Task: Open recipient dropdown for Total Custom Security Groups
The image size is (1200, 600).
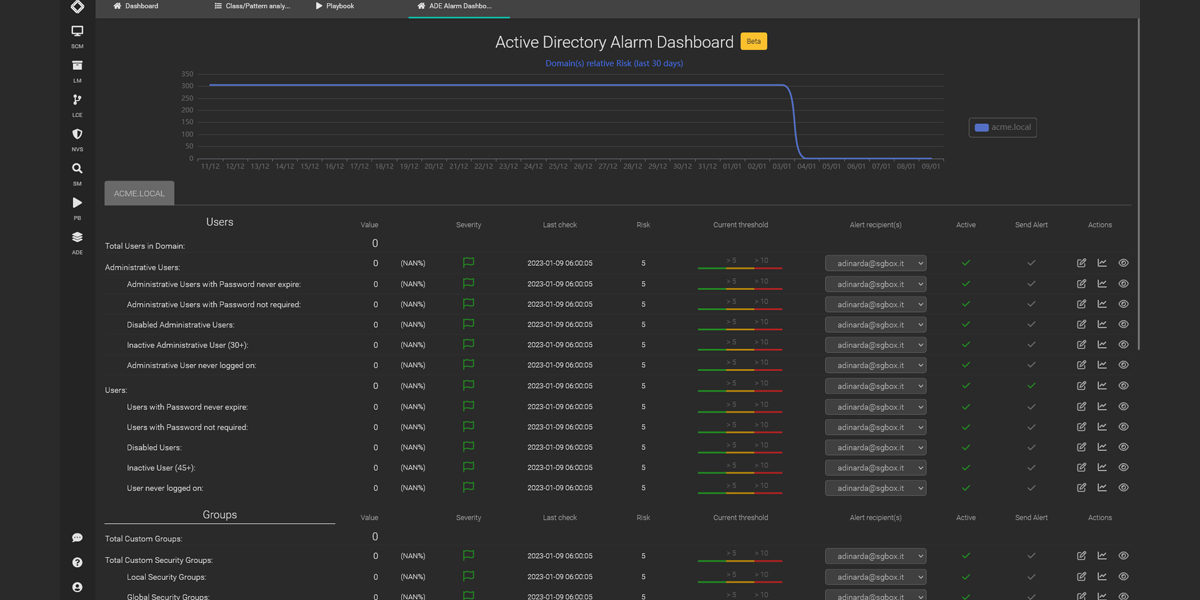Action: point(875,556)
